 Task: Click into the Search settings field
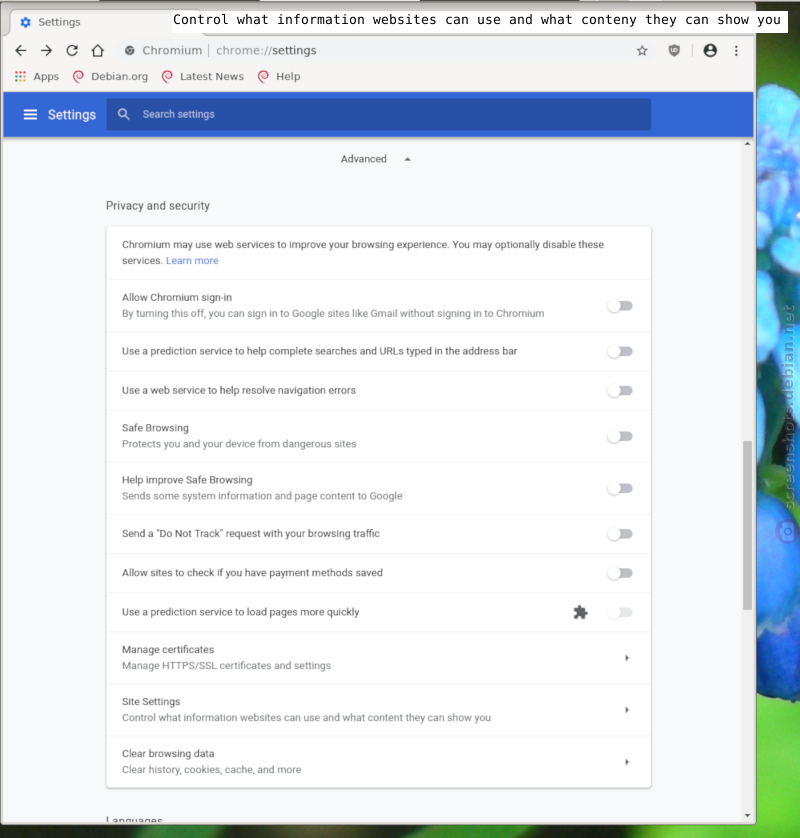tap(378, 114)
